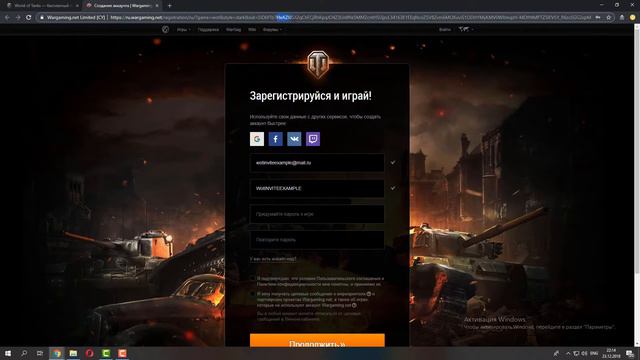This screenshot has width=640, height=360.
Task: Click the invite code link under password fields
Action: tap(273, 259)
